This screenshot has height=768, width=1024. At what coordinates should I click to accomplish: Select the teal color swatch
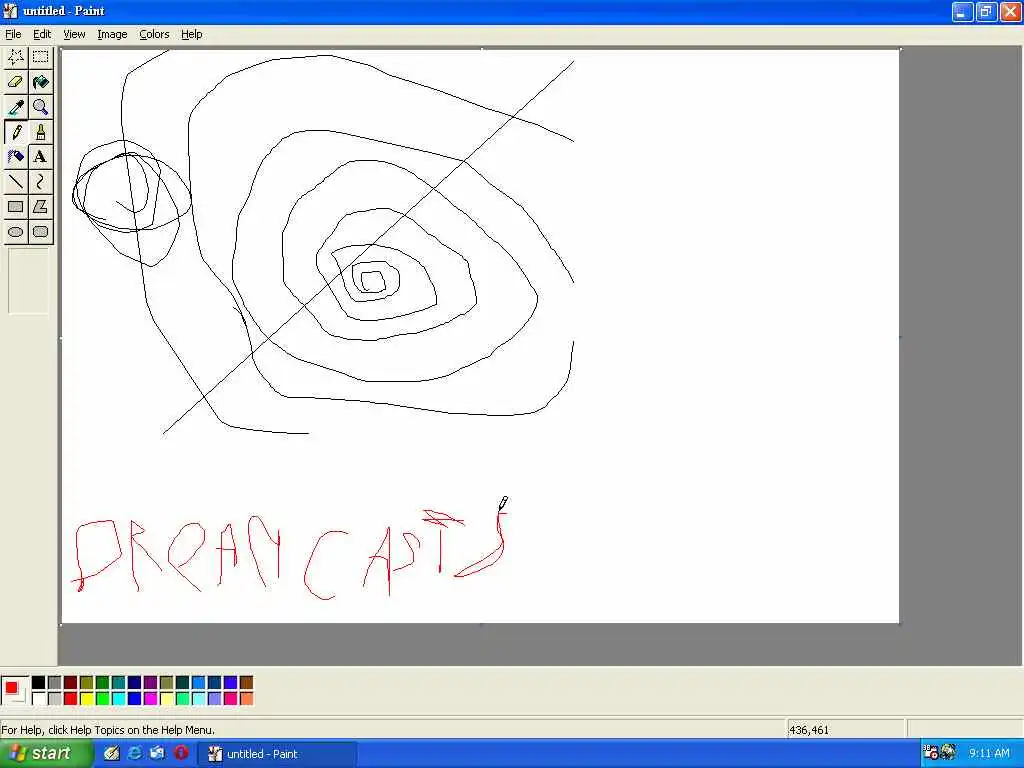[118, 682]
